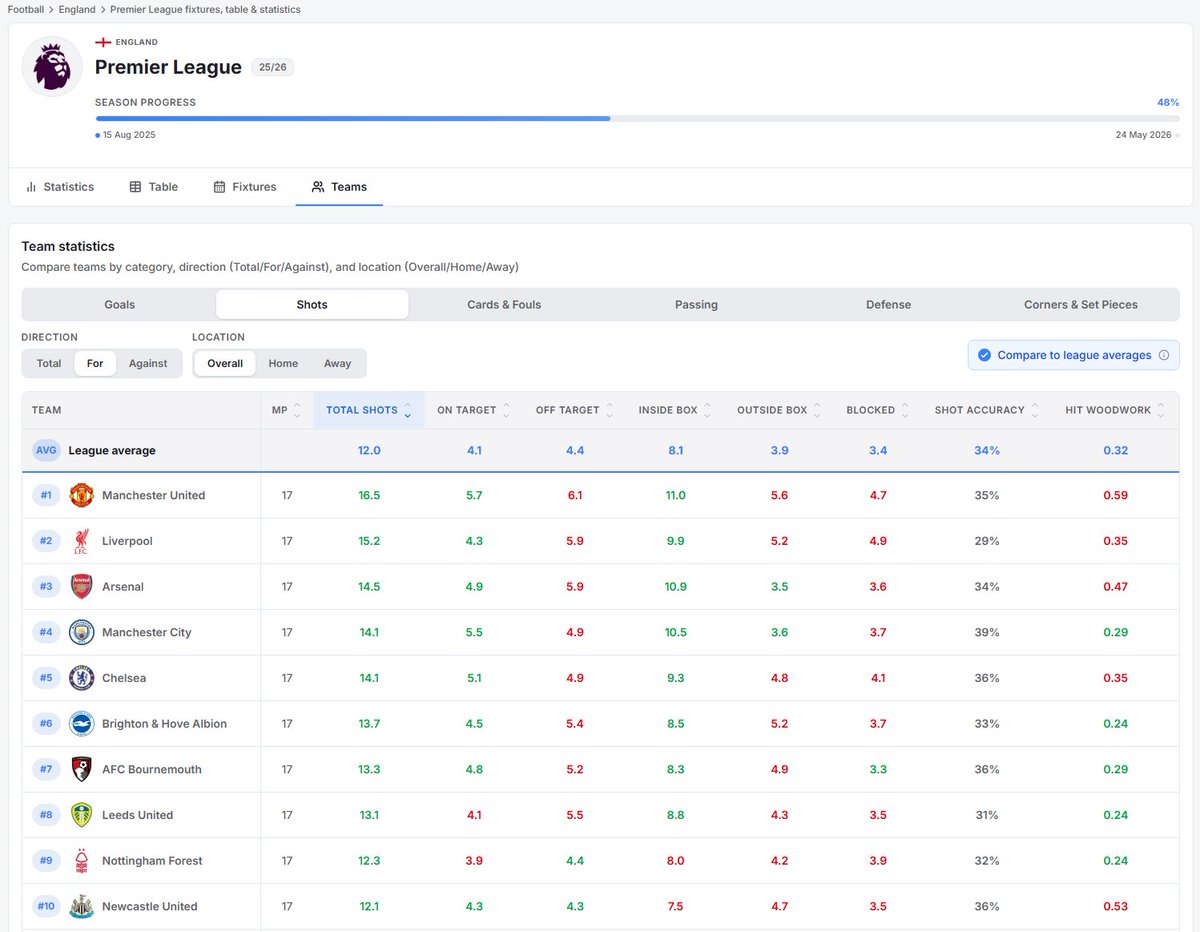Click the Chelsea club crest
This screenshot has height=932, width=1200.
[x=81, y=678]
